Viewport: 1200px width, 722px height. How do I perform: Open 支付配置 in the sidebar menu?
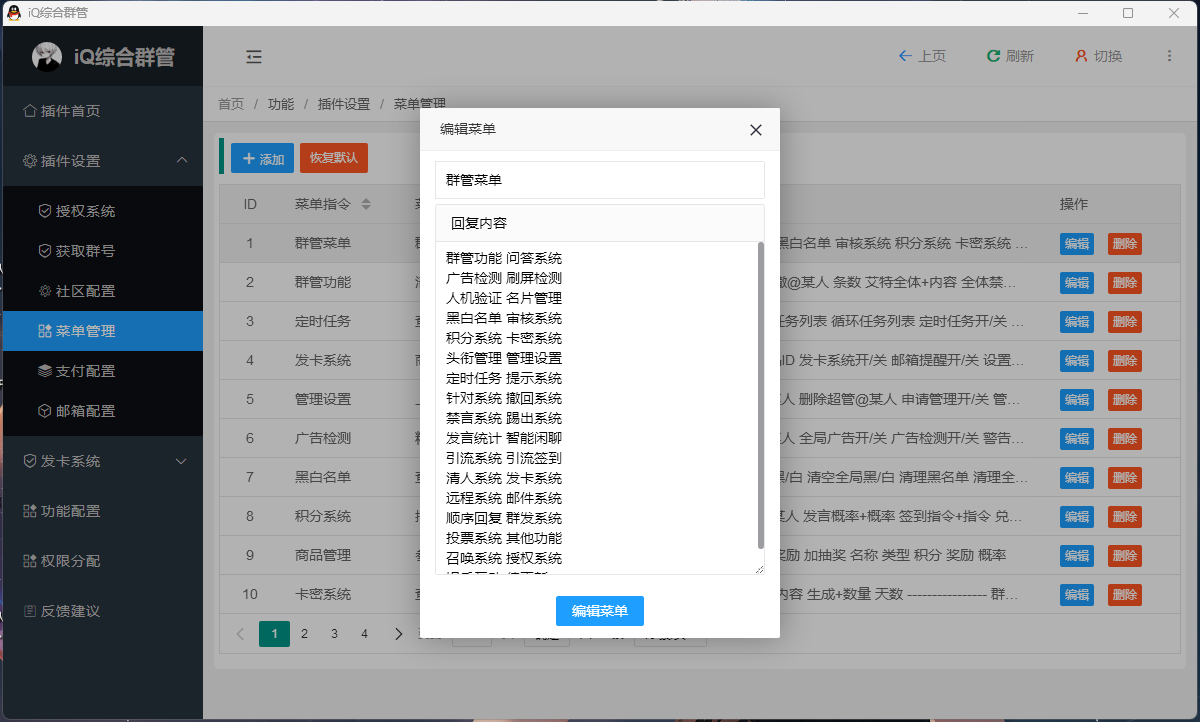(x=85, y=371)
